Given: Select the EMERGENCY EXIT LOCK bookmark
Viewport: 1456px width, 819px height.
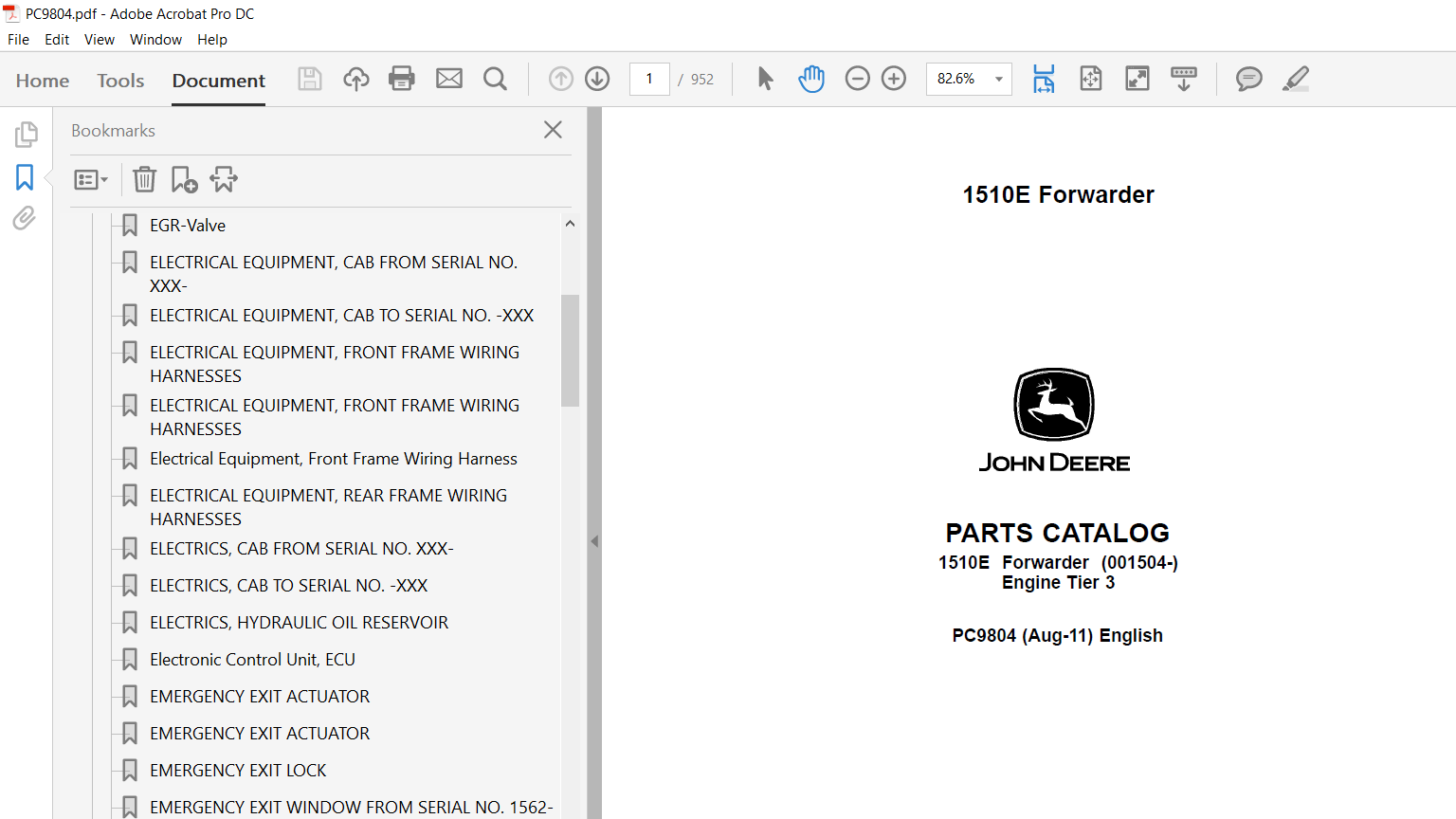Looking at the screenshot, I should pos(238,771).
